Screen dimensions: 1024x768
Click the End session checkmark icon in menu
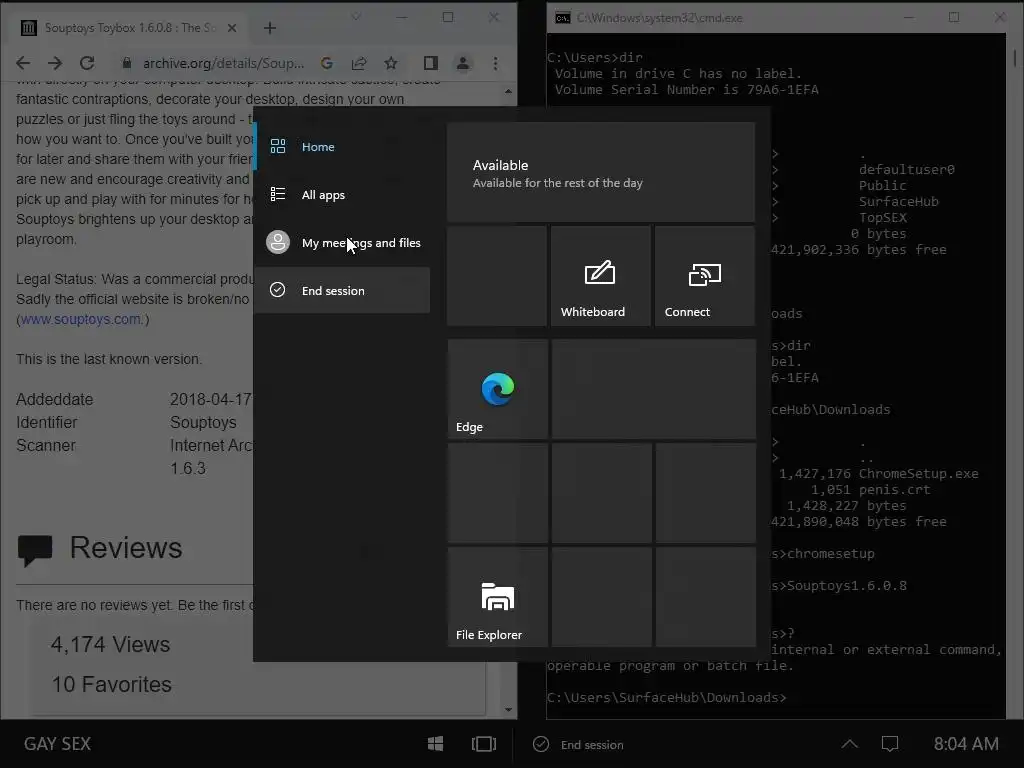(278, 290)
